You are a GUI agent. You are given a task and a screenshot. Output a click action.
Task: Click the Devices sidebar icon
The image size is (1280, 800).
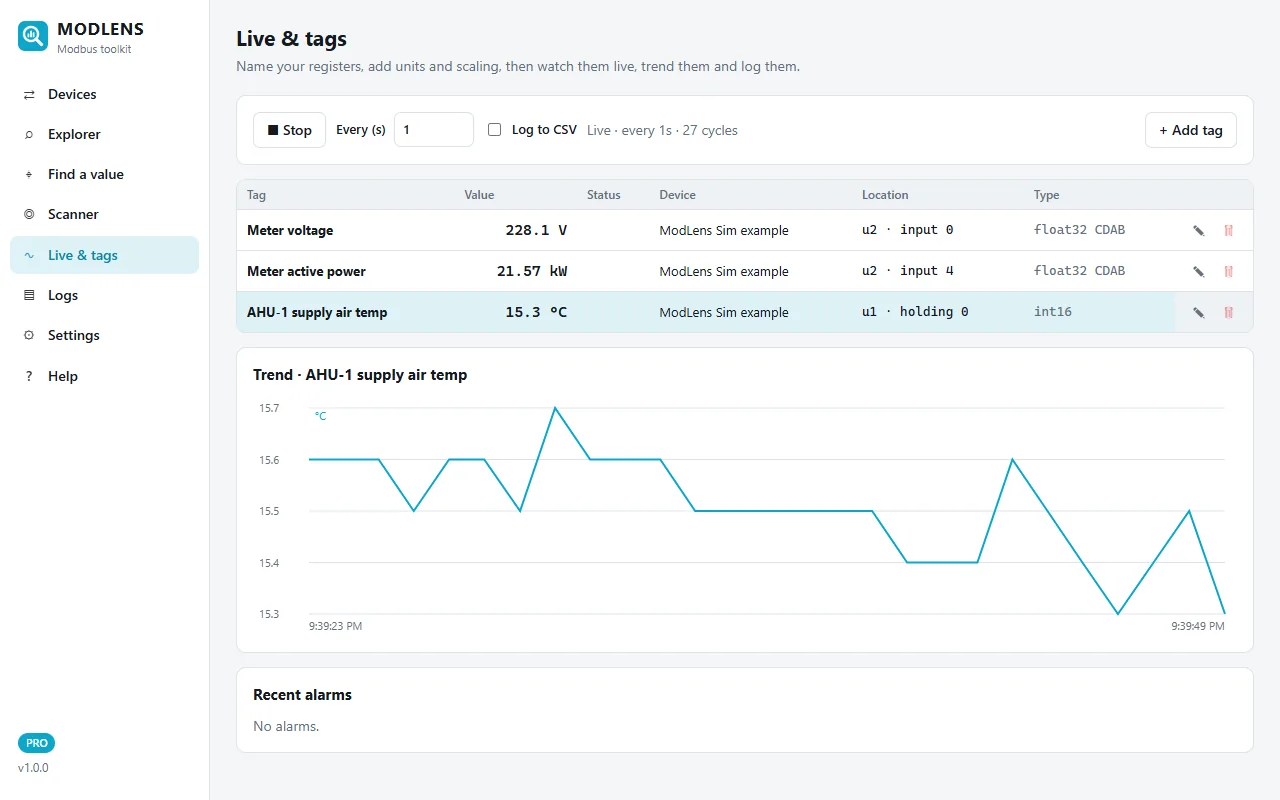29,94
